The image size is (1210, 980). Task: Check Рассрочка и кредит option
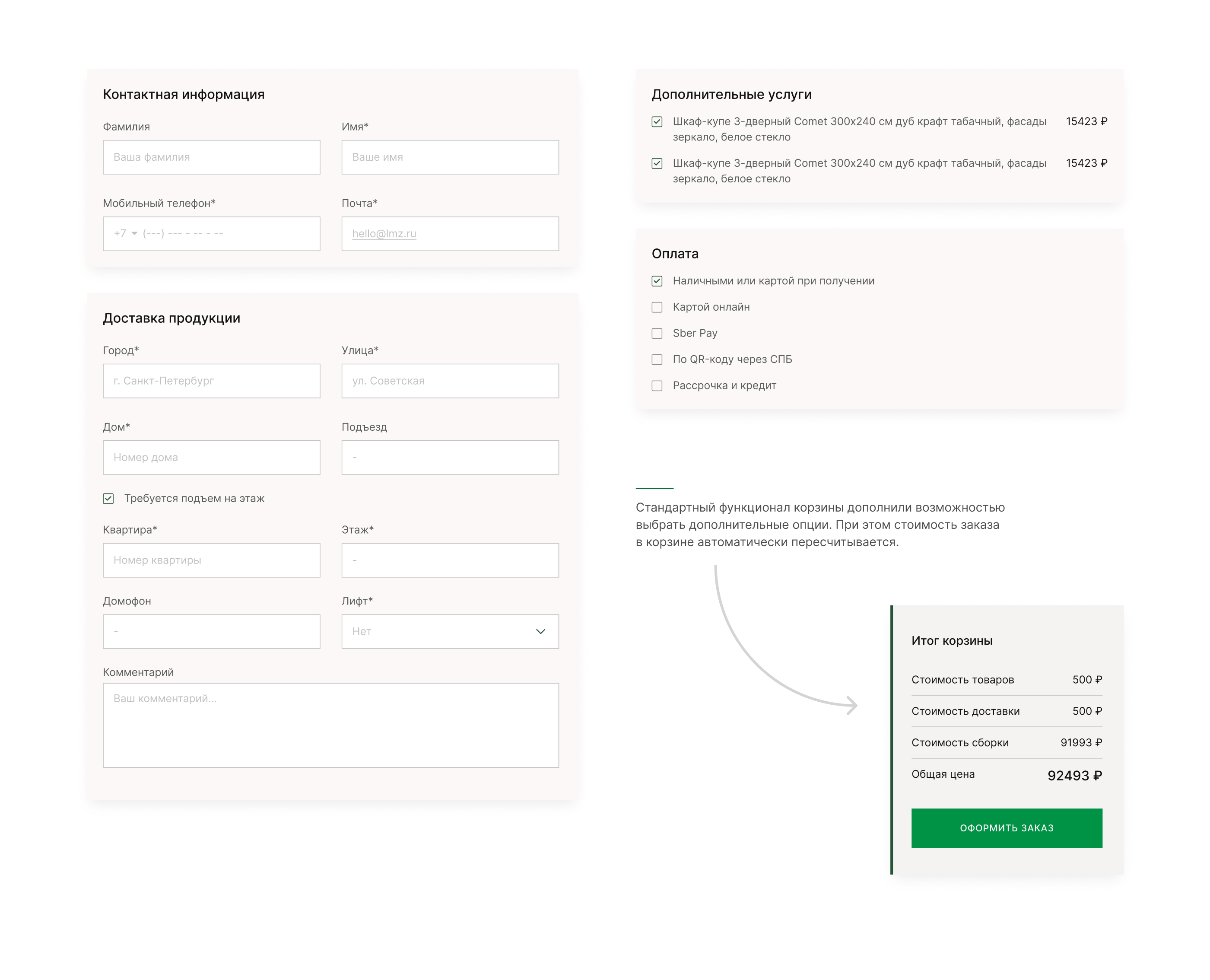(656, 385)
